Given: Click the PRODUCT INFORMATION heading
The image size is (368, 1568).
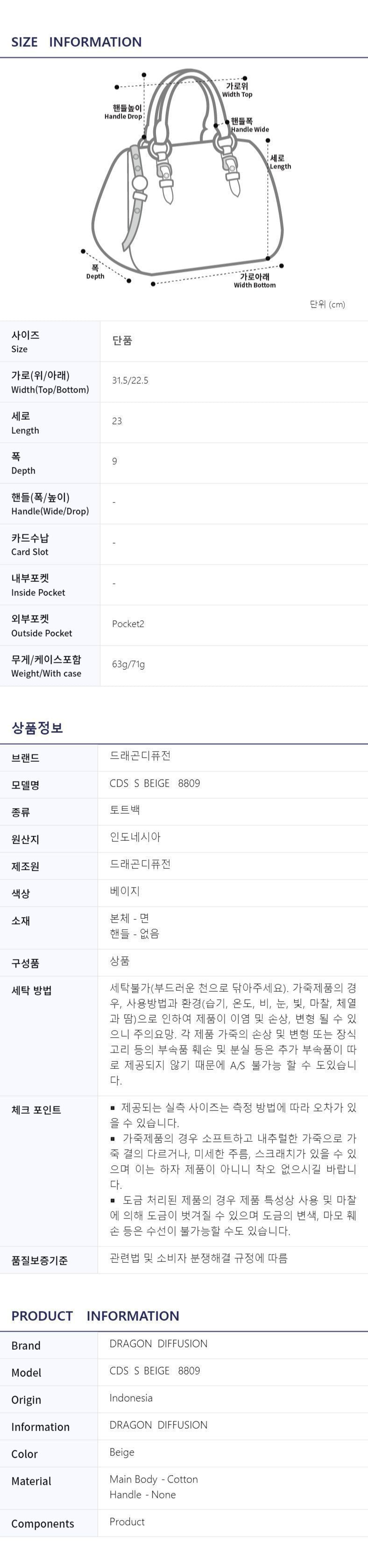Looking at the screenshot, I should click(95, 1316).
